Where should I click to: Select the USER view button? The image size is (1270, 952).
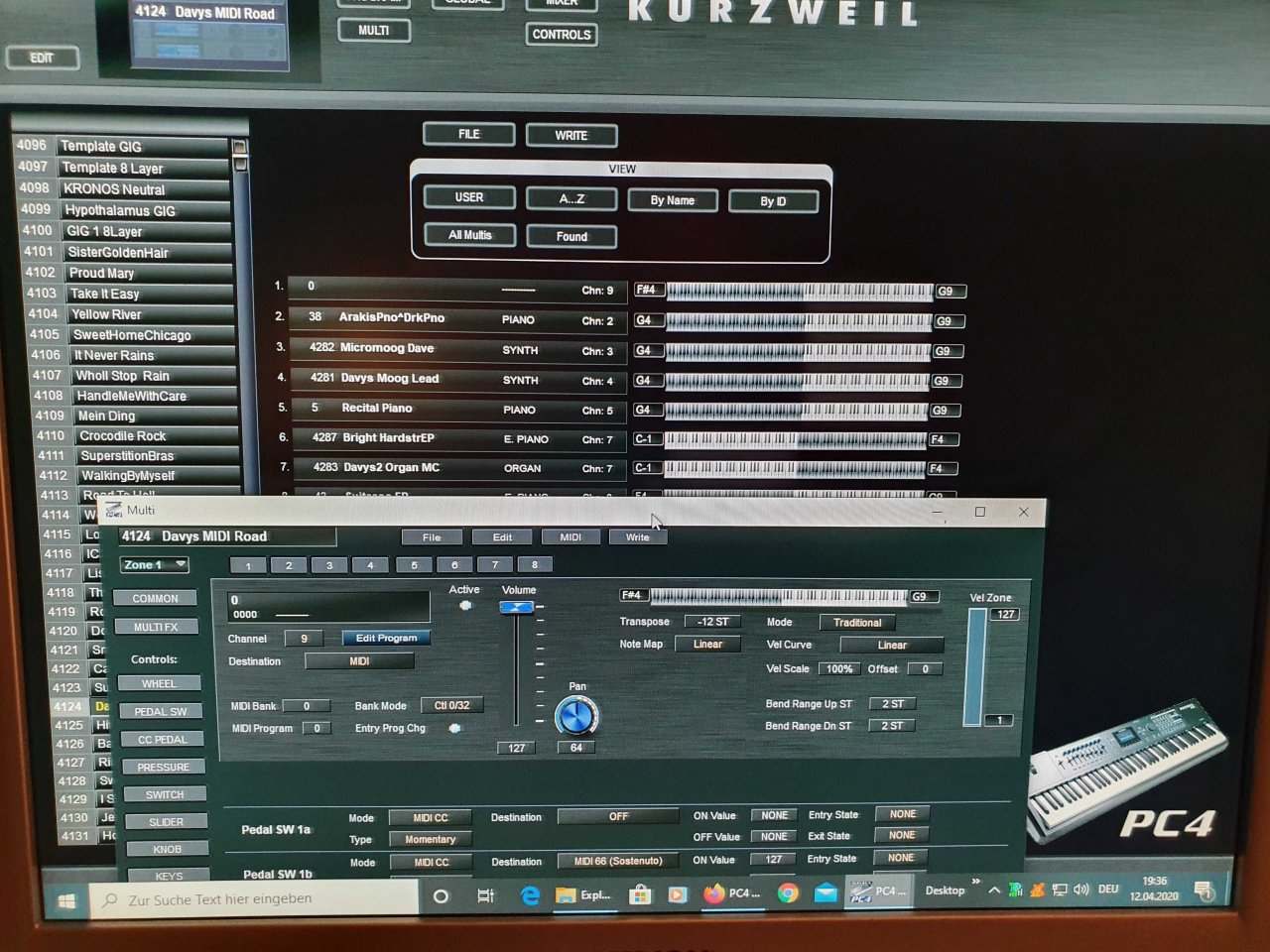click(469, 197)
